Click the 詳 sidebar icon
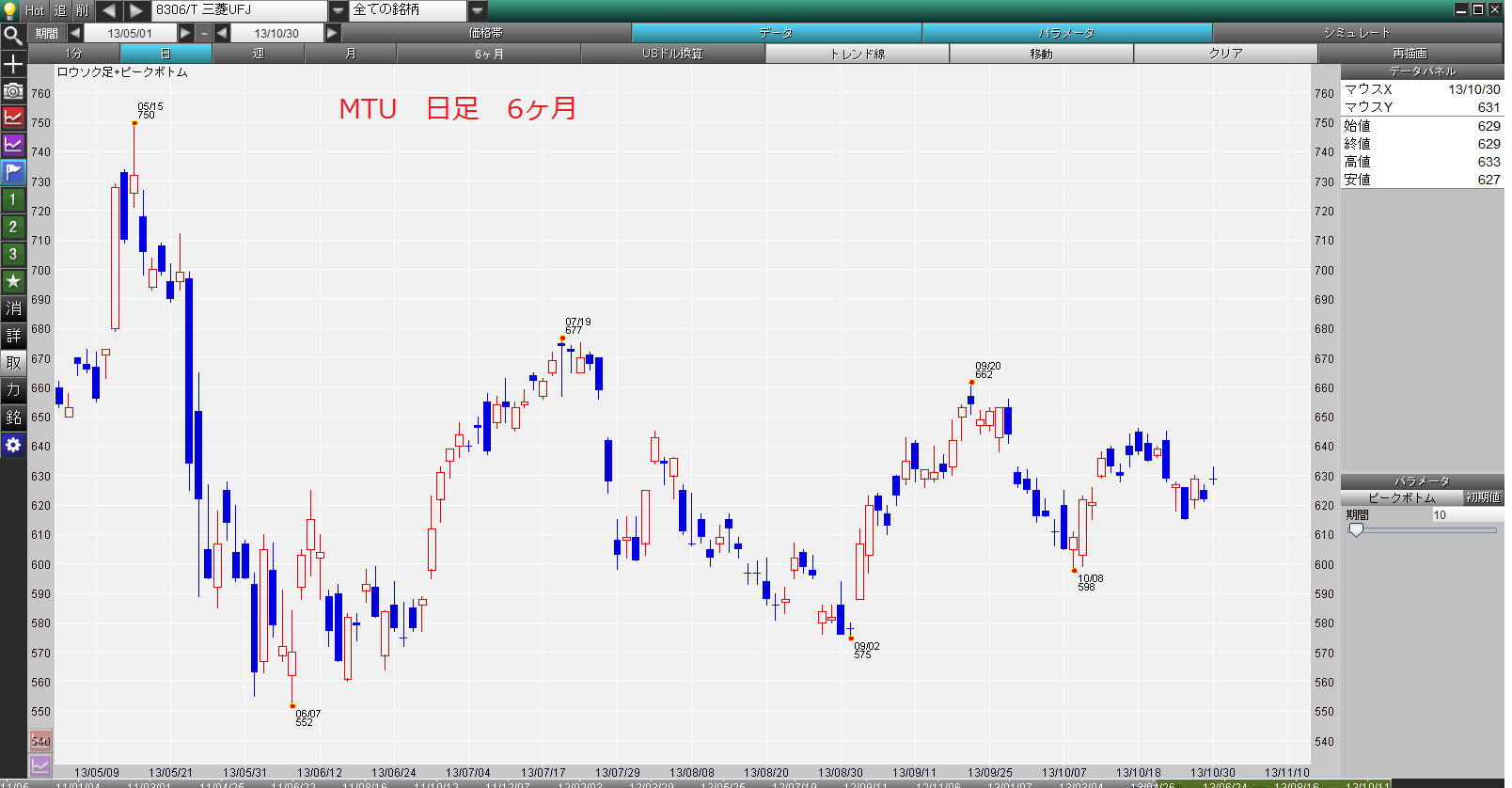Viewport: 1512px width, 788px height. point(13,336)
